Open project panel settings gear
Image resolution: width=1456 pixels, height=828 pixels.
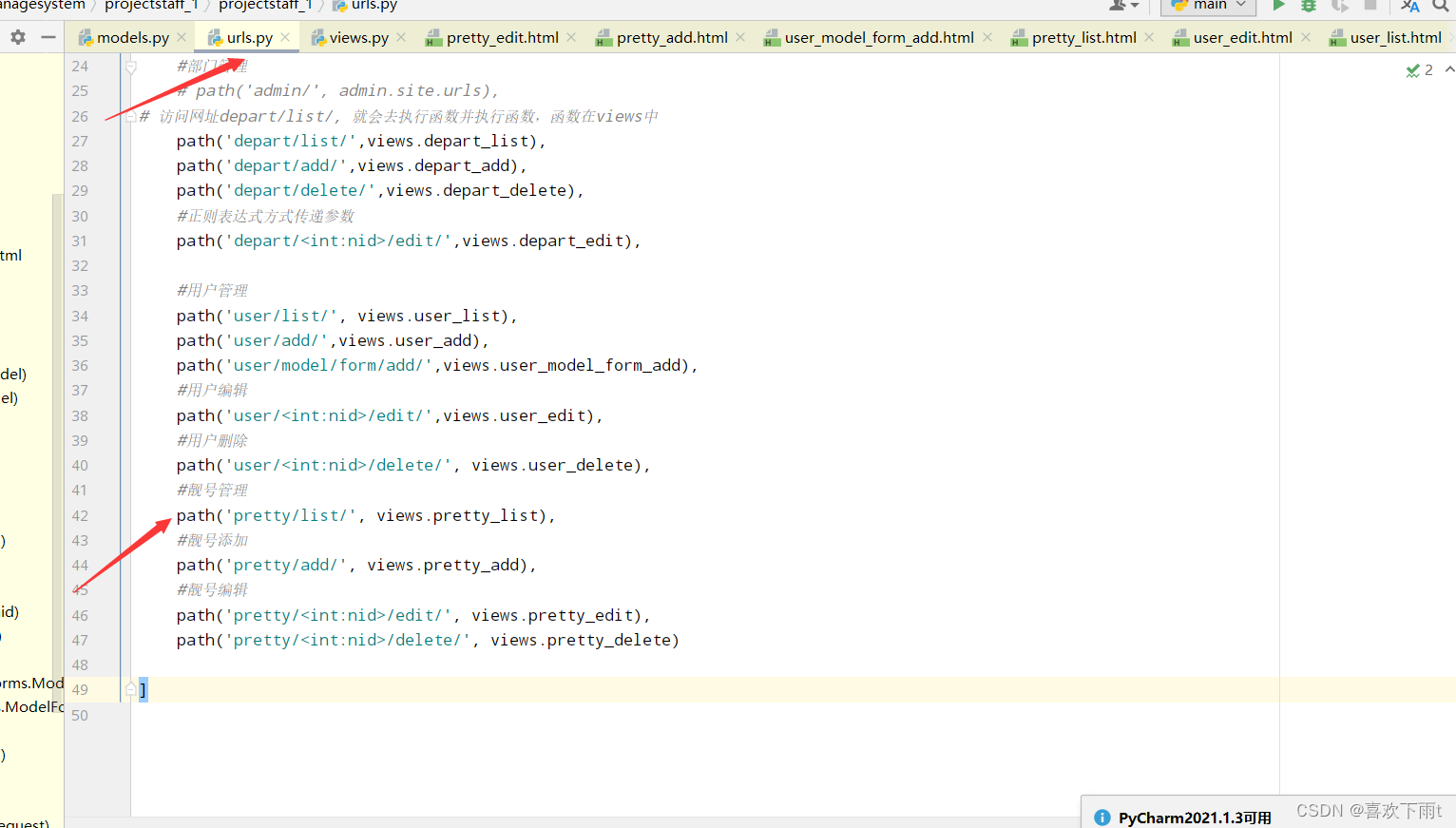pos(18,37)
